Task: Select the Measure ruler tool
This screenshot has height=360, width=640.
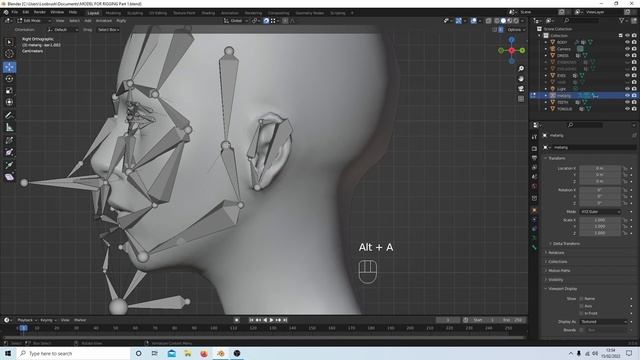Action: (x=9, y=128)
